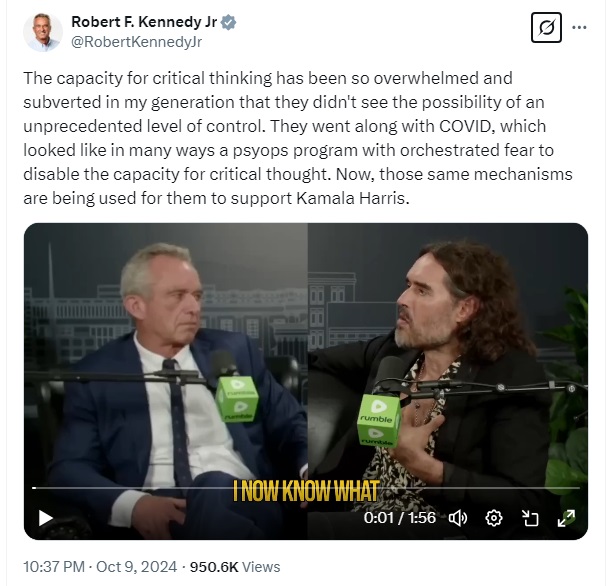This screenshot has width=613, height=586.
Task: Click the Robert F. Kennedy Jr display name
Action: (144, 22)
